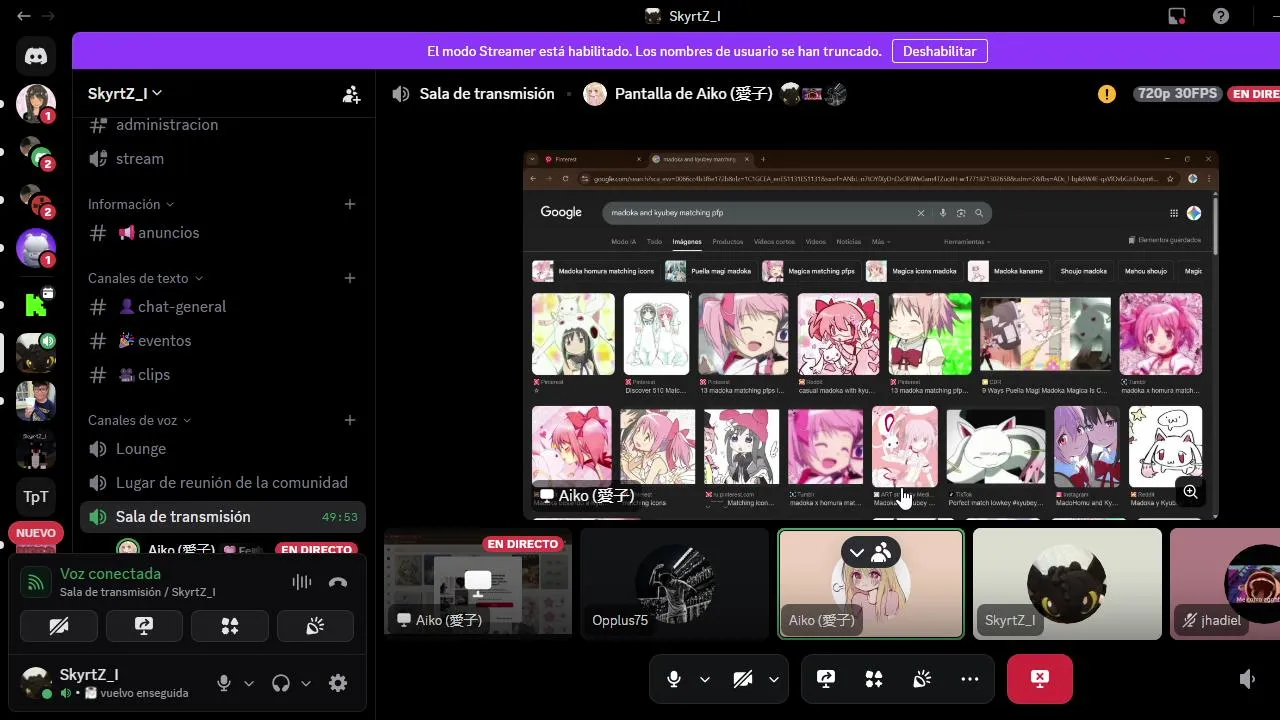Adjust stream volume speaker icon
Viewport: 1280px width, 720px height.
[x=1247, y=679]
